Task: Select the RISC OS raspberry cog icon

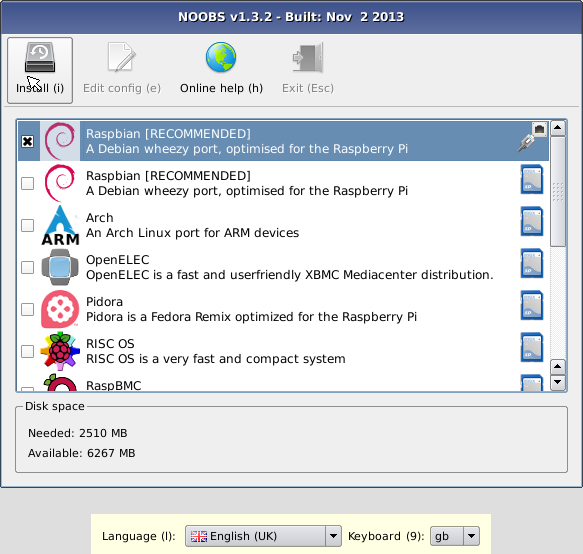Action: [60, 351]
